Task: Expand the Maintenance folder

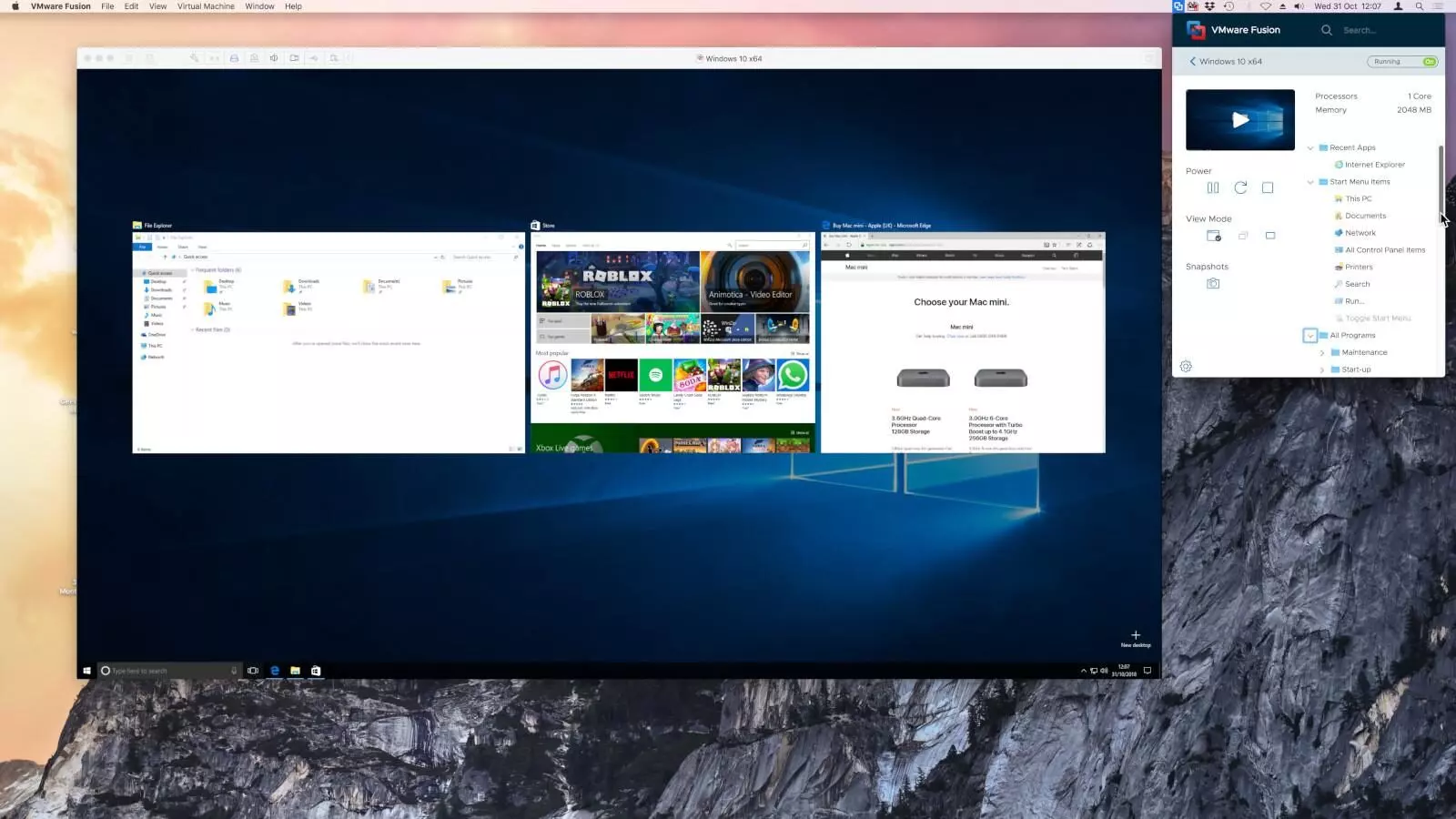Action: (1322, 353)
